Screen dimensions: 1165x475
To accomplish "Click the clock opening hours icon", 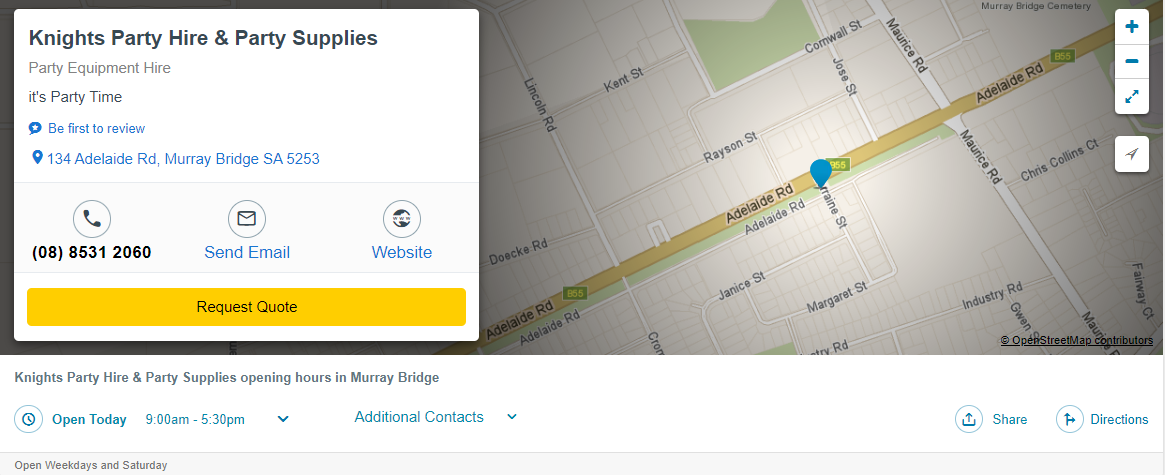I will pyautogui.click(x=29, y=419).
